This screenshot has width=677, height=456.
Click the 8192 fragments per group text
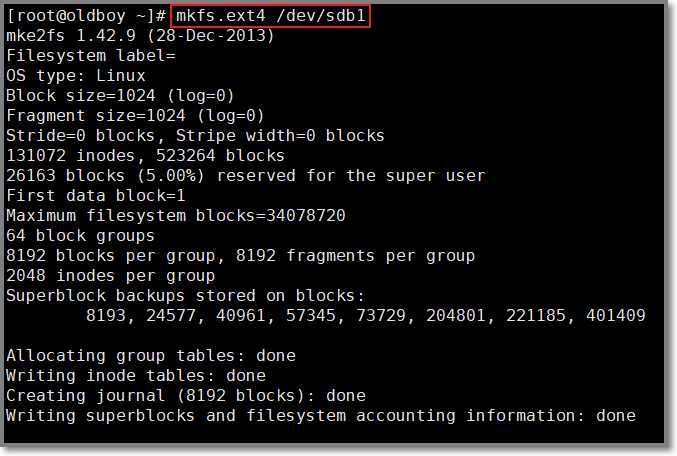(355, 256)
